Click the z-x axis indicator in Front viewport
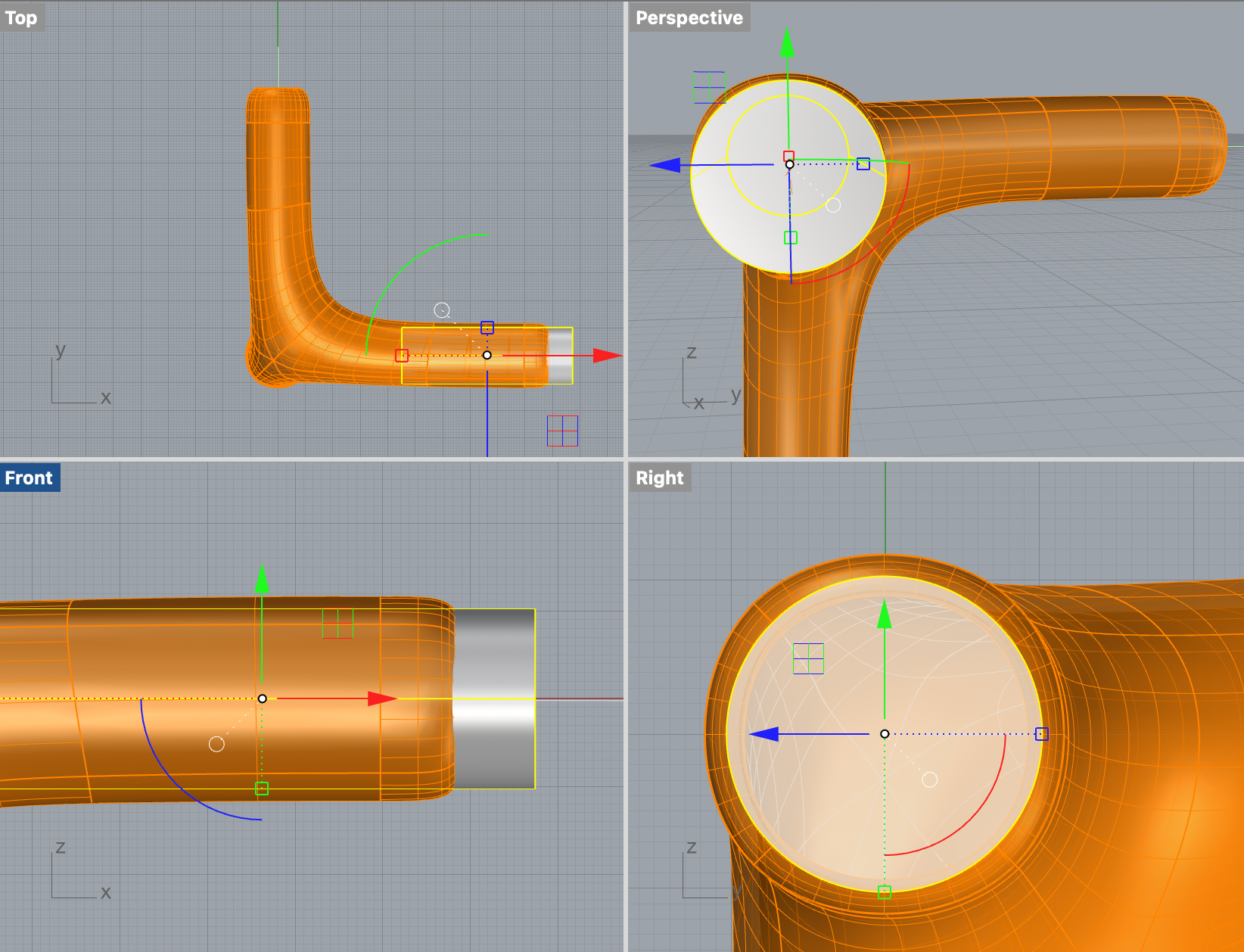Viewport: 1244px width, 952px height. pos(82,870)
